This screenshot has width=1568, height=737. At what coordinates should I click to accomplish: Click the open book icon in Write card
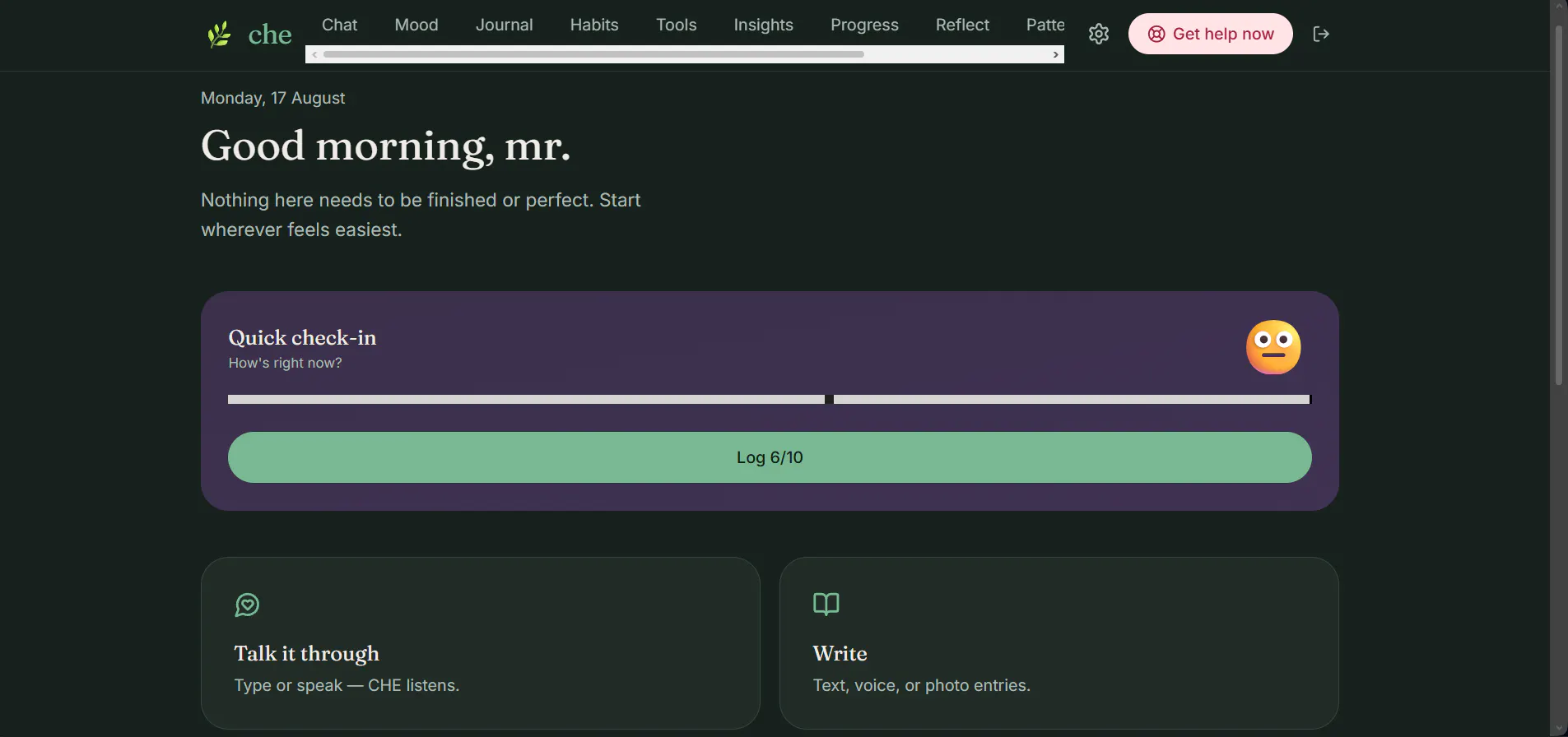coord(826,605)
